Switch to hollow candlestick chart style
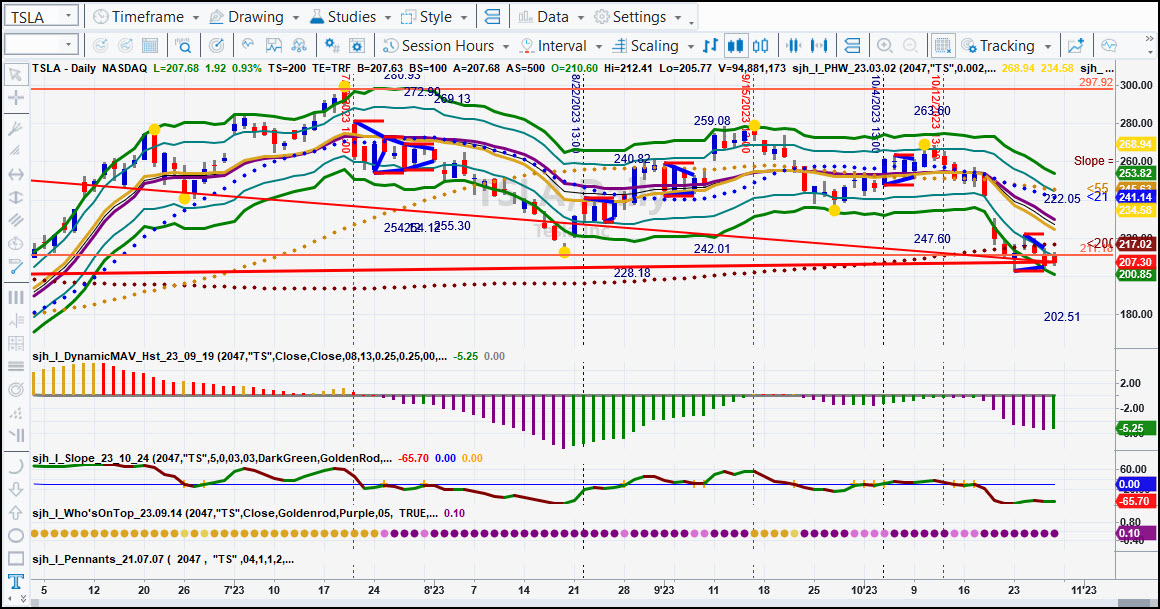Screen dimensions: 1160x609 click(761, 45)
